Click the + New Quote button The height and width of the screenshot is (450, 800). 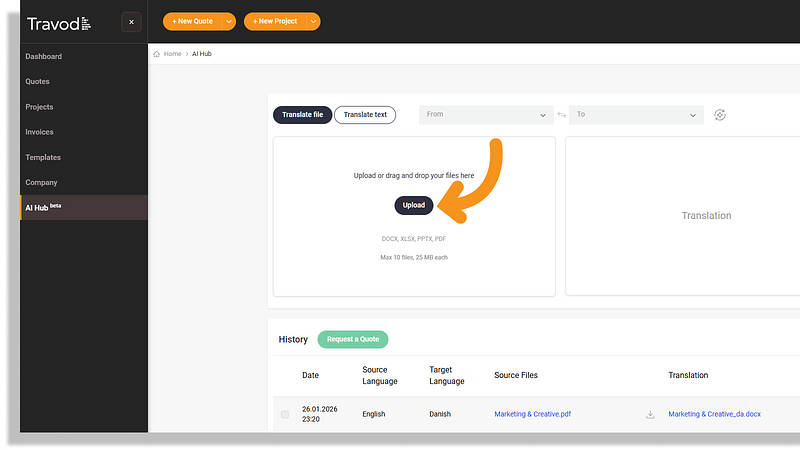(x=191, y=21)
